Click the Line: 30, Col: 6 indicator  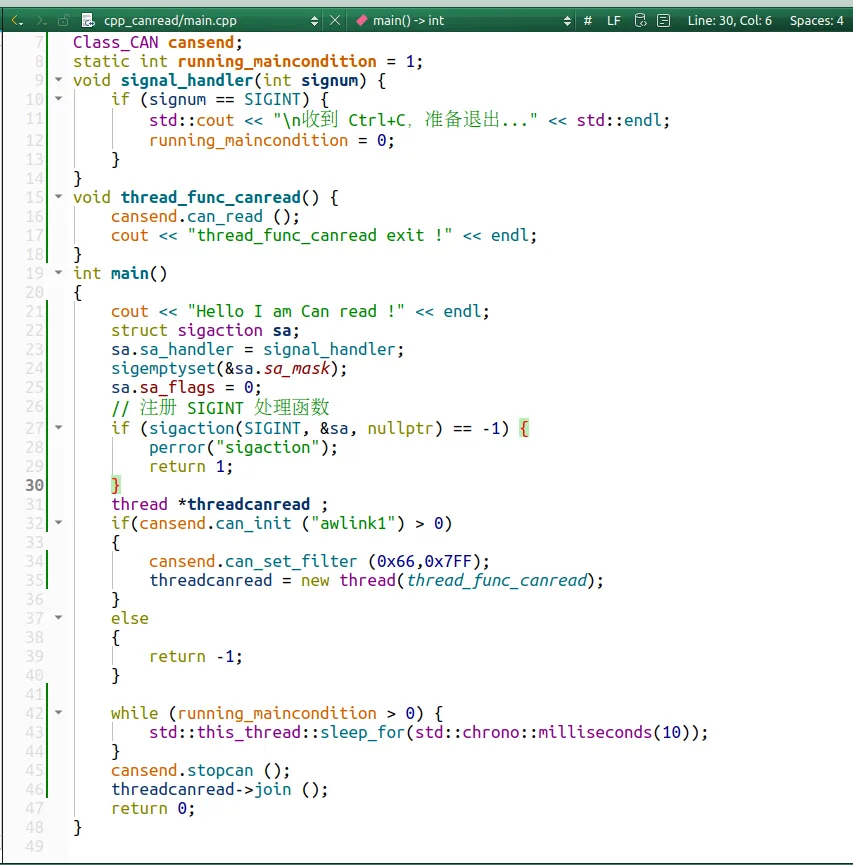click(729, 21)
